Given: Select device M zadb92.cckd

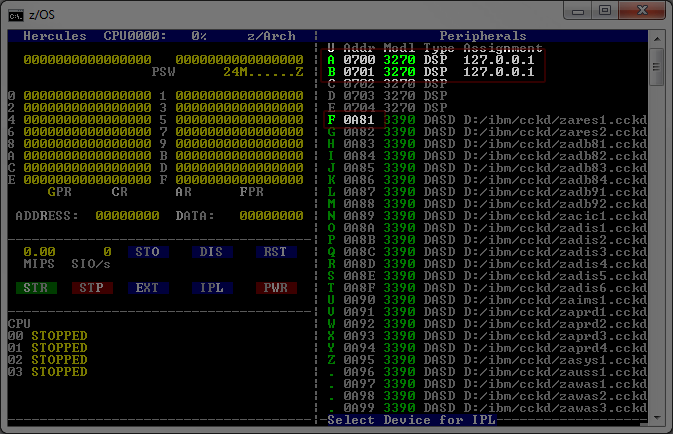Looking at the screenshot, I should (x=487, y=204).
